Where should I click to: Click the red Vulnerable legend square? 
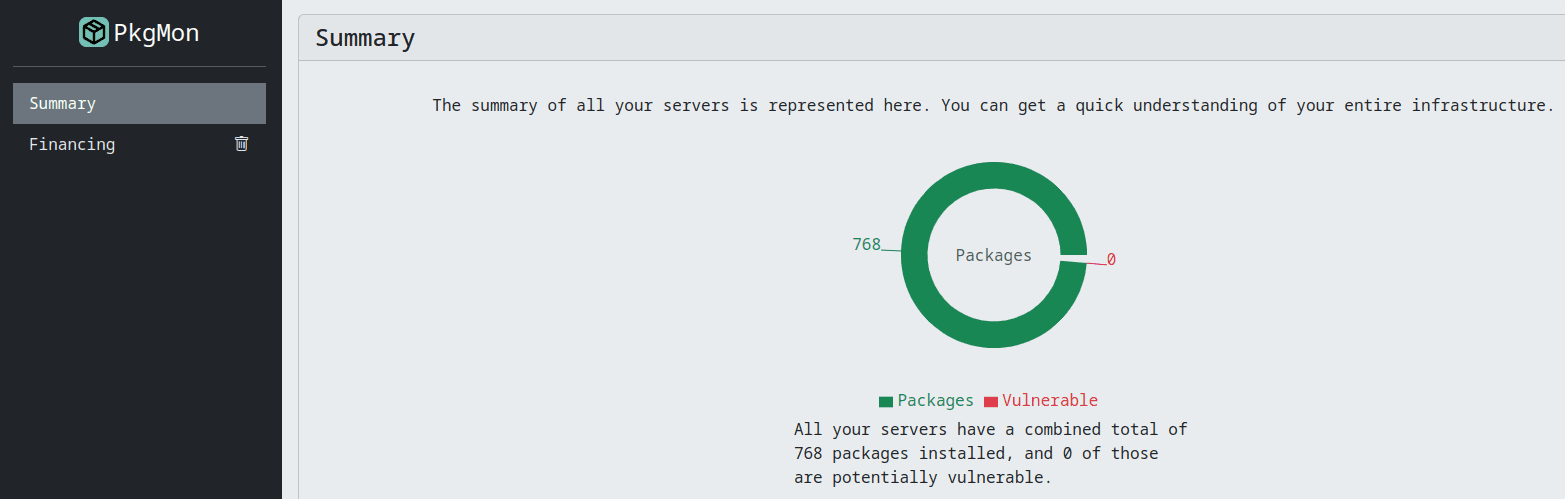coord(990,402)
